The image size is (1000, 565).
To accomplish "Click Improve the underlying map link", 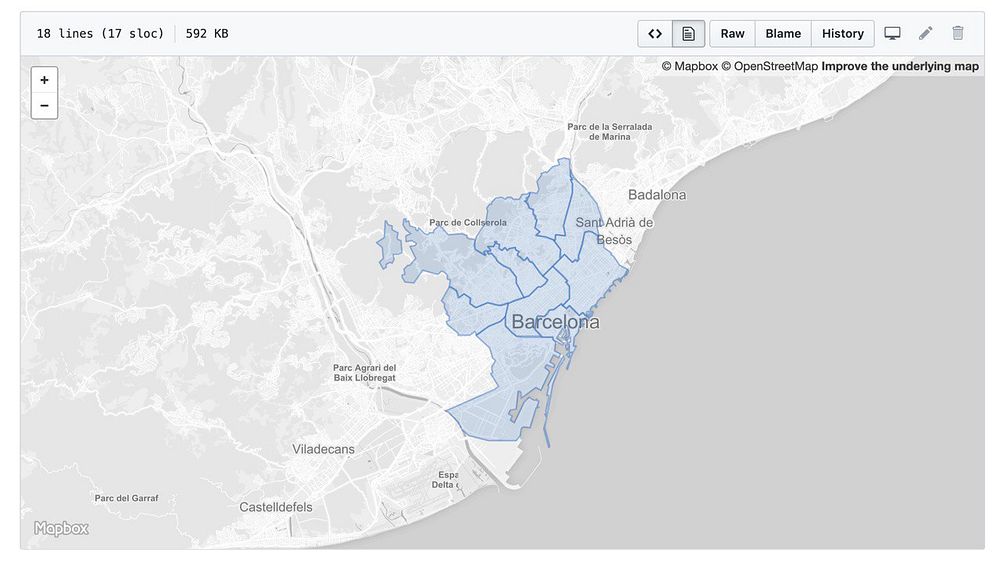I will point(900,66).
